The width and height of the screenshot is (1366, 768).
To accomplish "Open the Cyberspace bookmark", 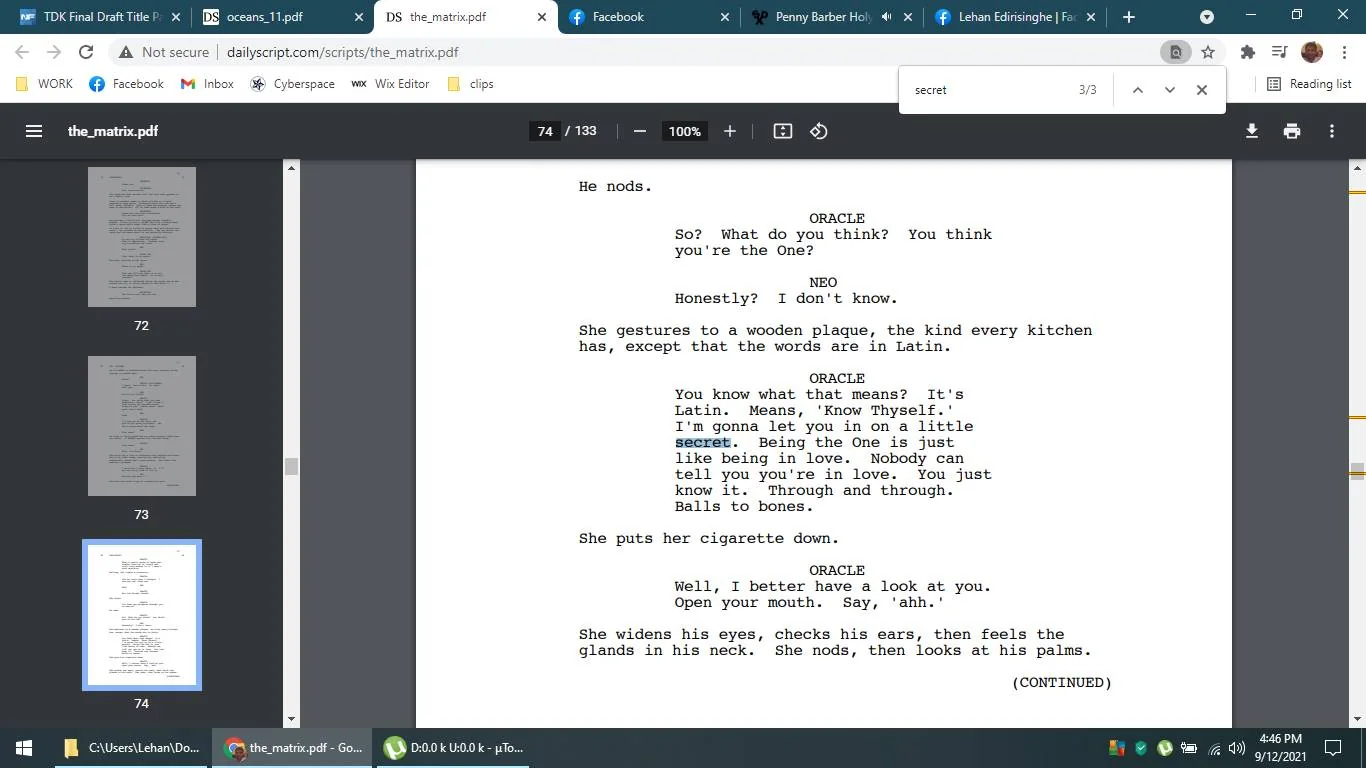I will coord(292,84).
